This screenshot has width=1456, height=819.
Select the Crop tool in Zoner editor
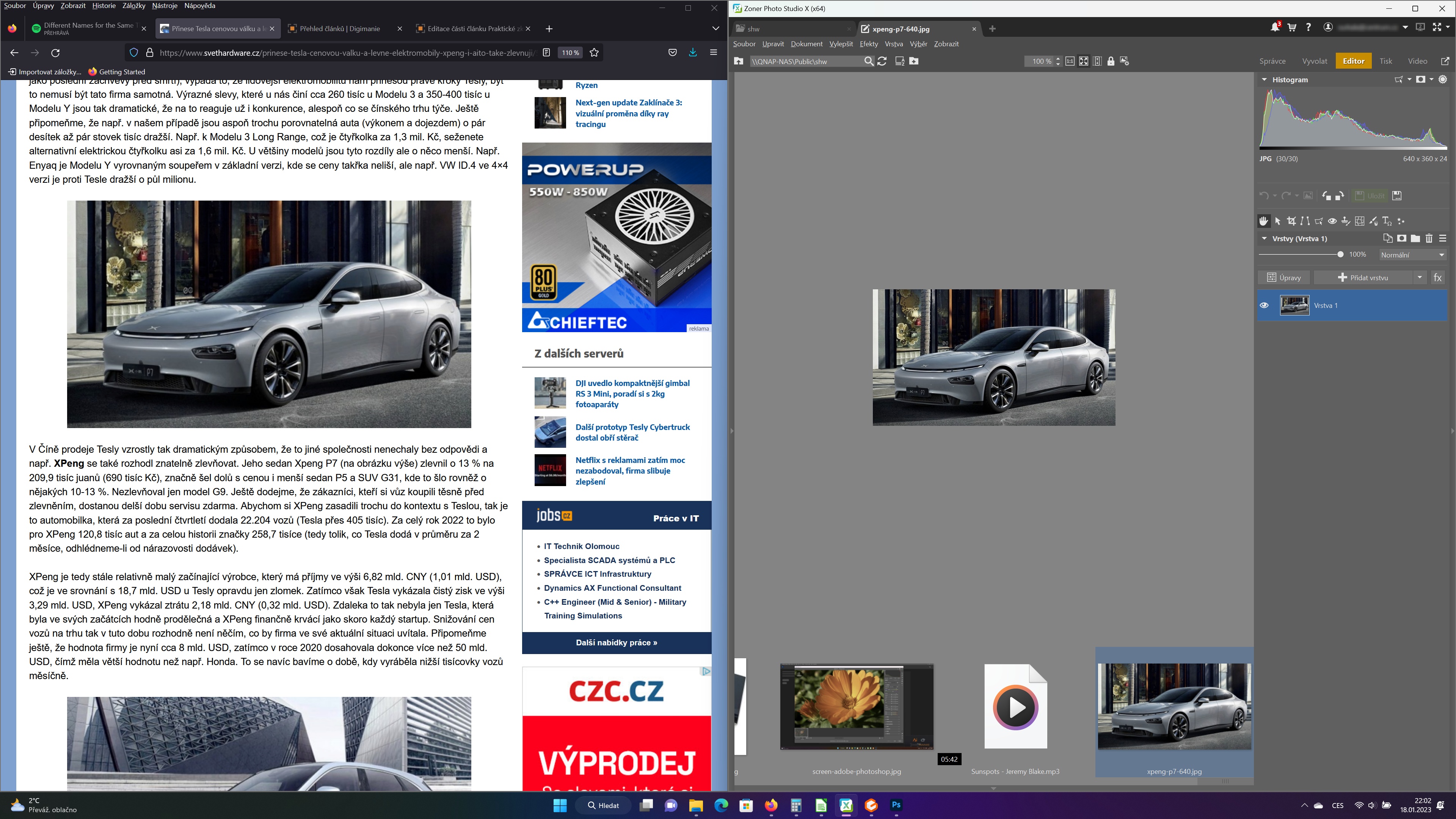(1291, 221)
